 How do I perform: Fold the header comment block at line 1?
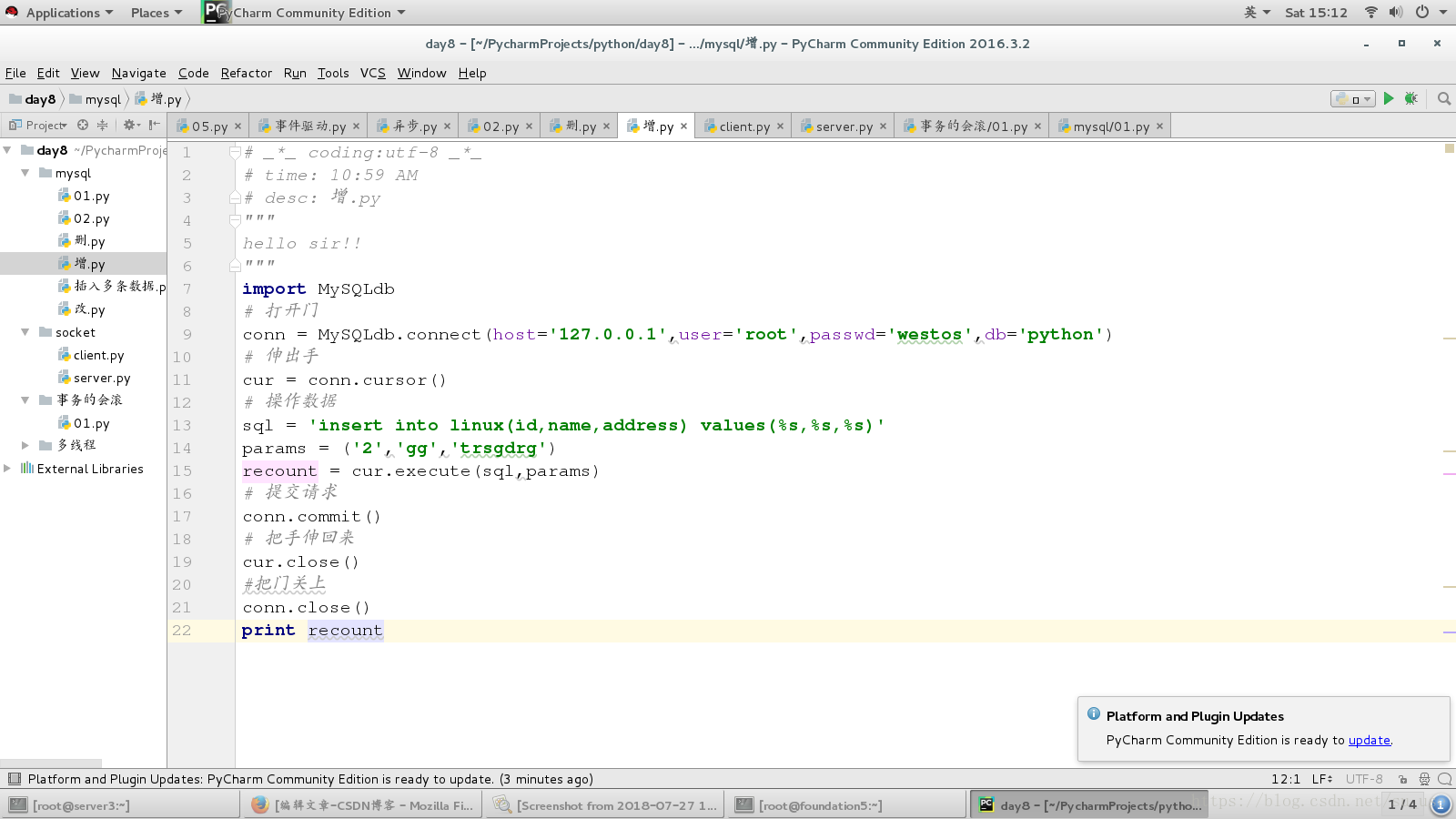click(x=235, y=152)
